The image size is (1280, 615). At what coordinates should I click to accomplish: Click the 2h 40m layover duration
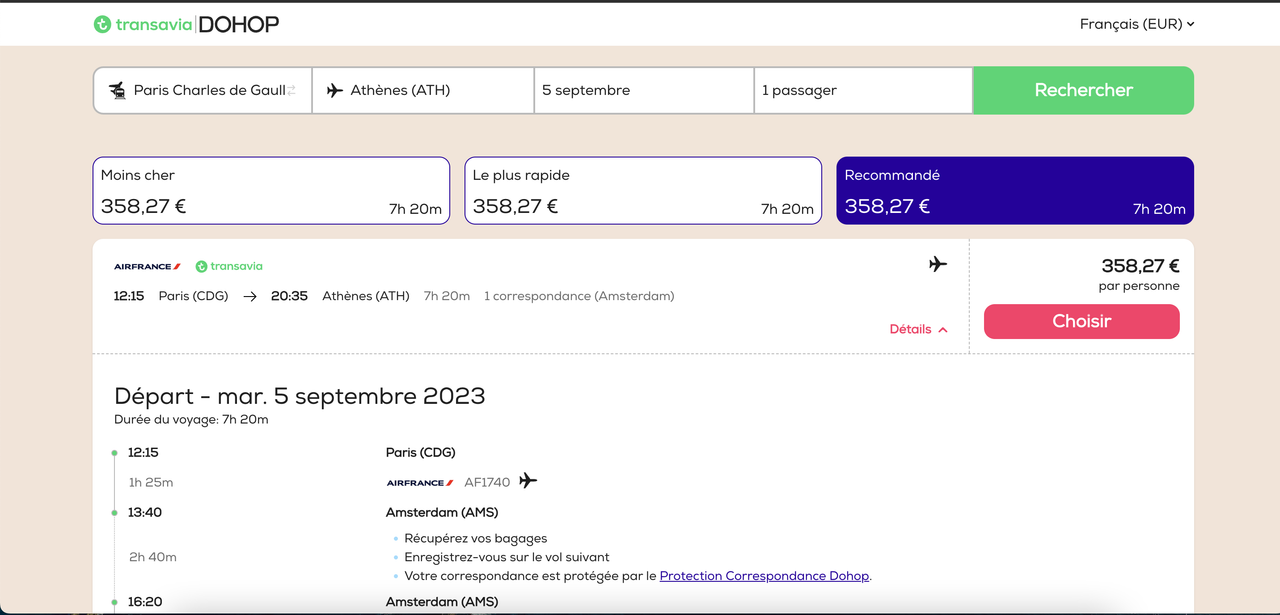click(x=153, y=557)
